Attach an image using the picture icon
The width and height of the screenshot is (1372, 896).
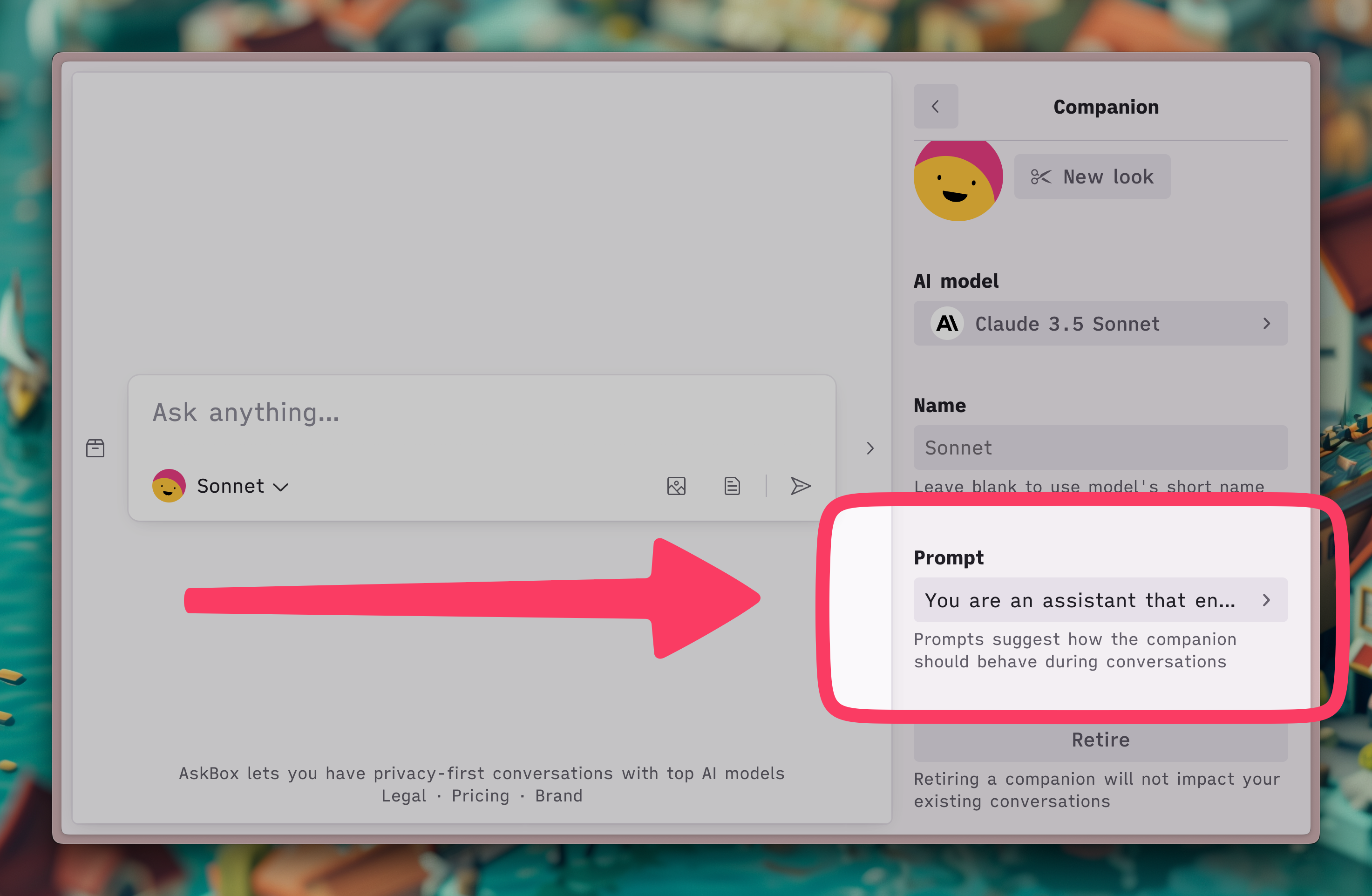click(x=676, y=486)
